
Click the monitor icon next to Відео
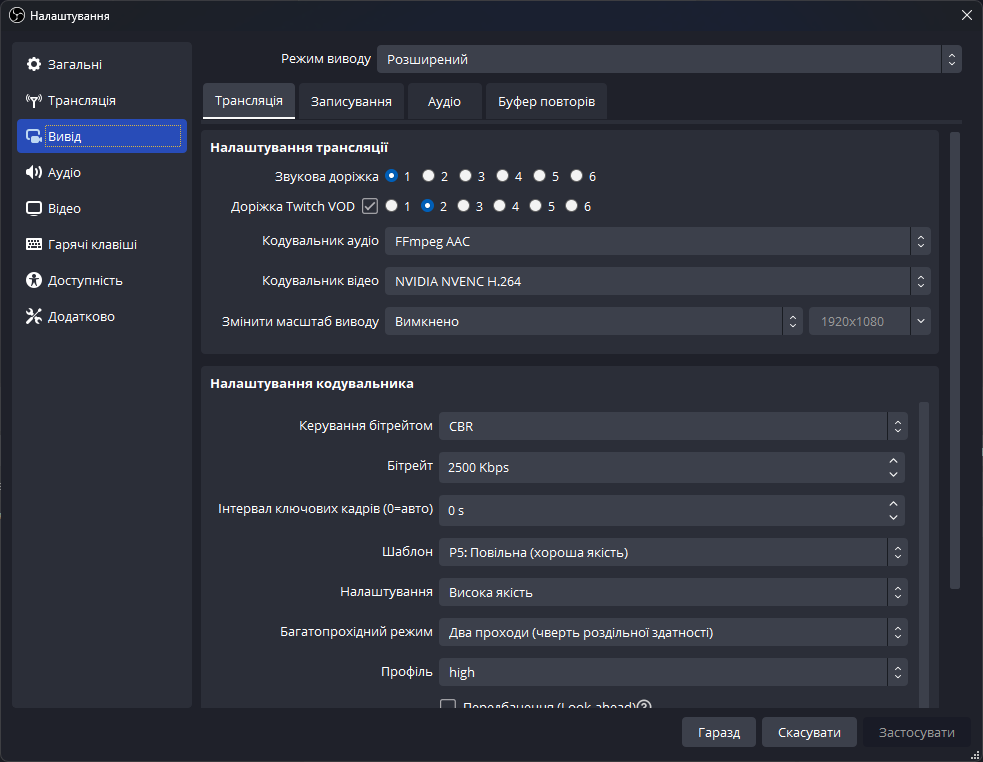34,209
